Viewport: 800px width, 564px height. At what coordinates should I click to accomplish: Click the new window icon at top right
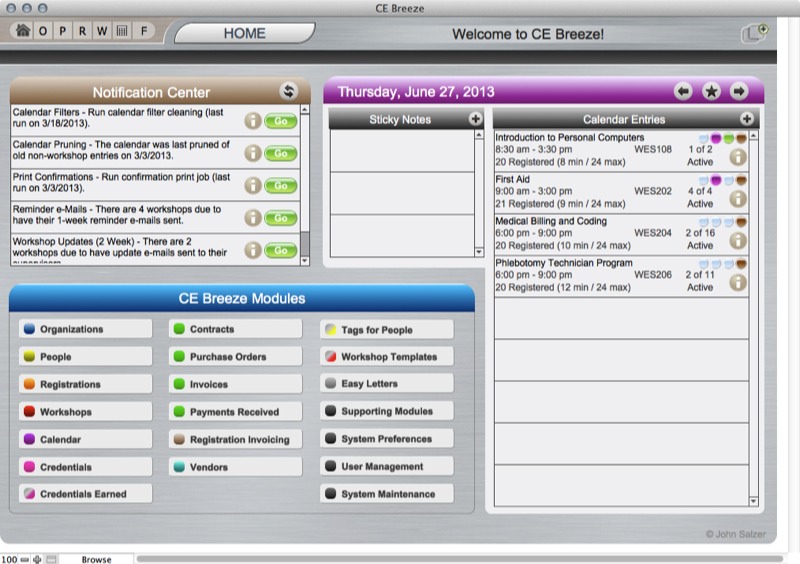[x=755, y=33]
